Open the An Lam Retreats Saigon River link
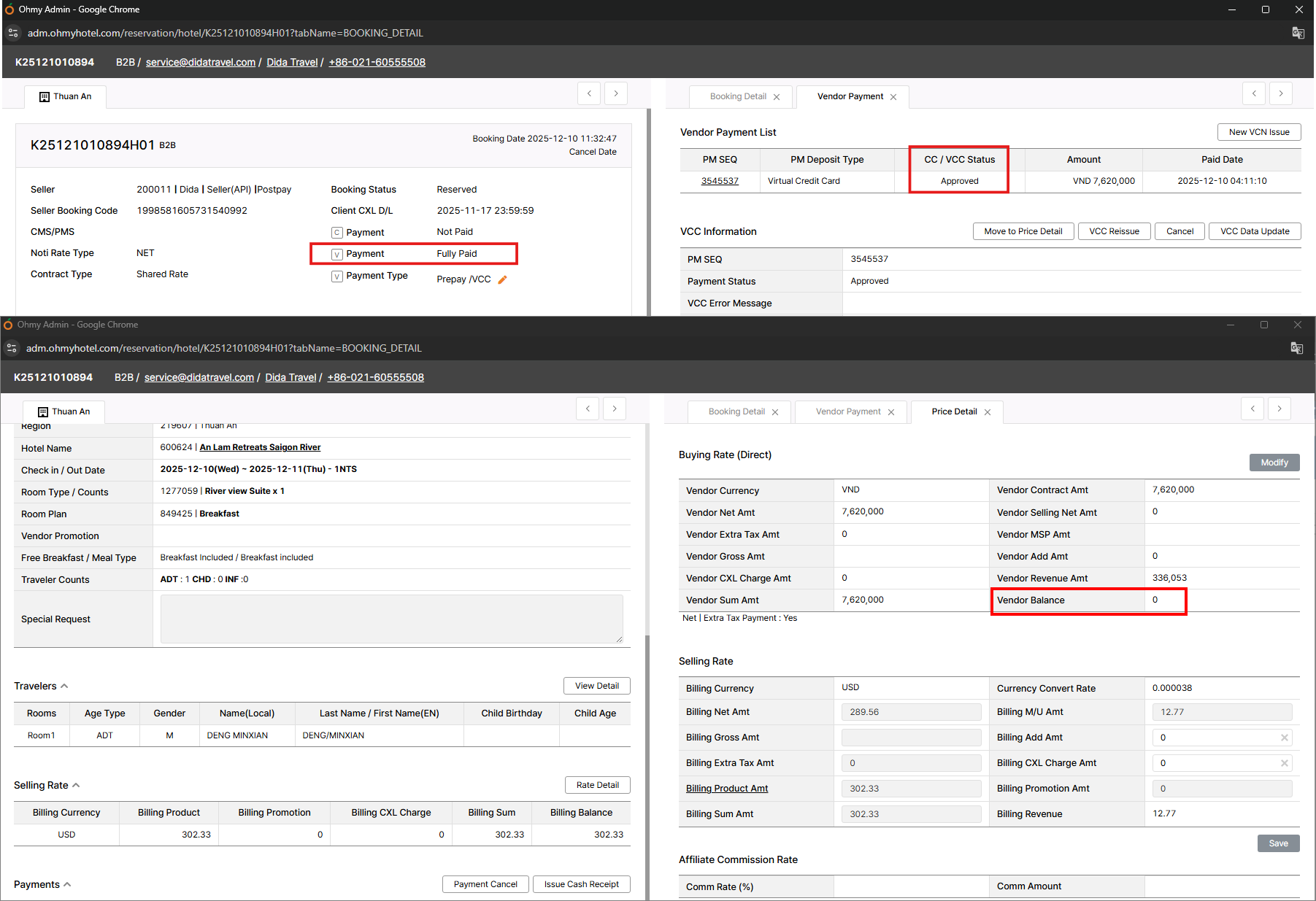 coord(260,447)
